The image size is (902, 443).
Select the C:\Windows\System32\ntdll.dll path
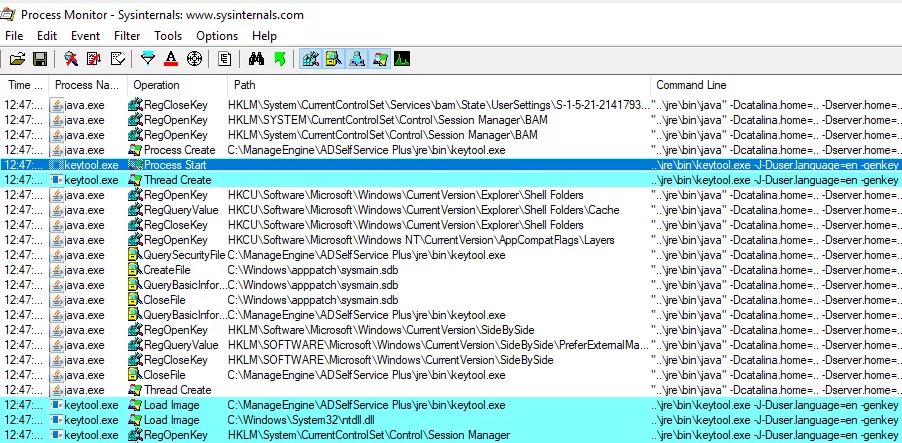click(x=301, y=420)
